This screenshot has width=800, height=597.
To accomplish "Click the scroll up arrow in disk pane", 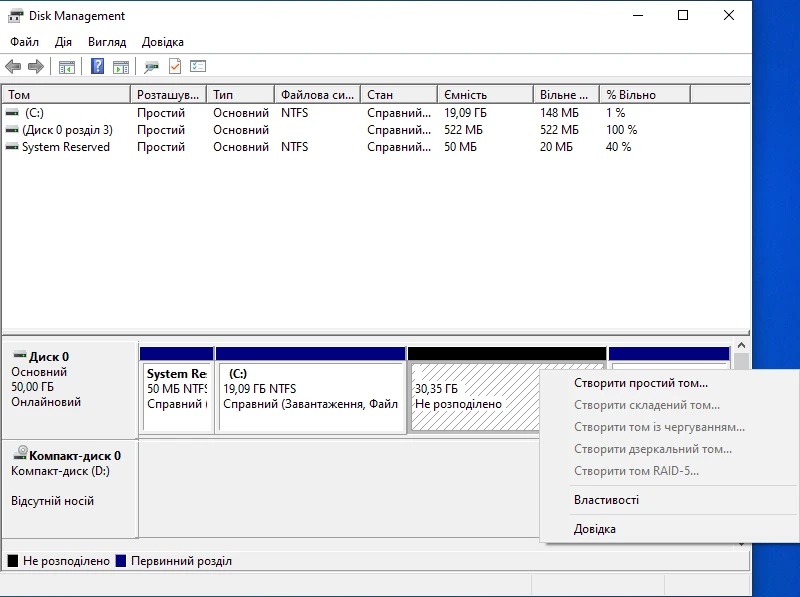I will (741, 346).
